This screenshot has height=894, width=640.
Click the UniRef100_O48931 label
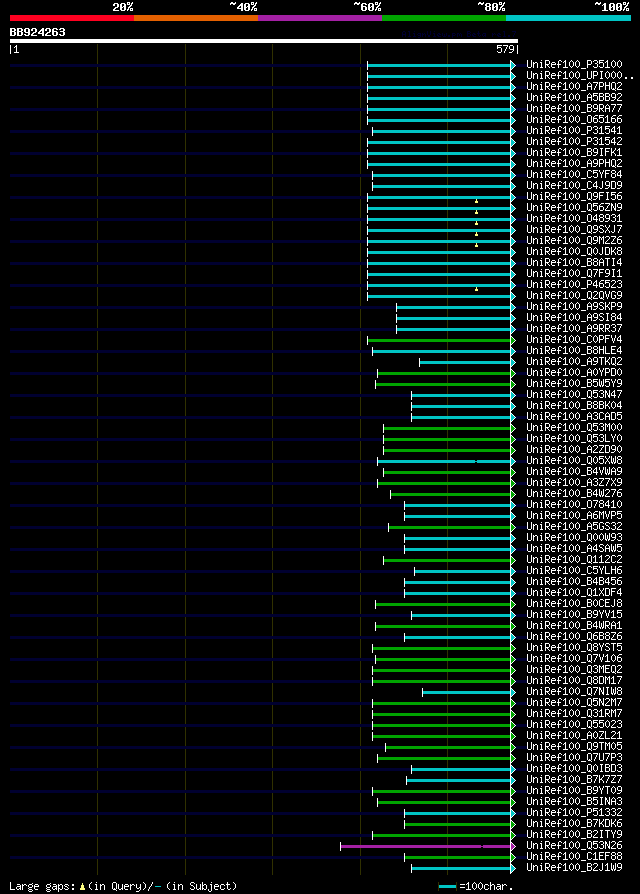click(x=574, y=218)
